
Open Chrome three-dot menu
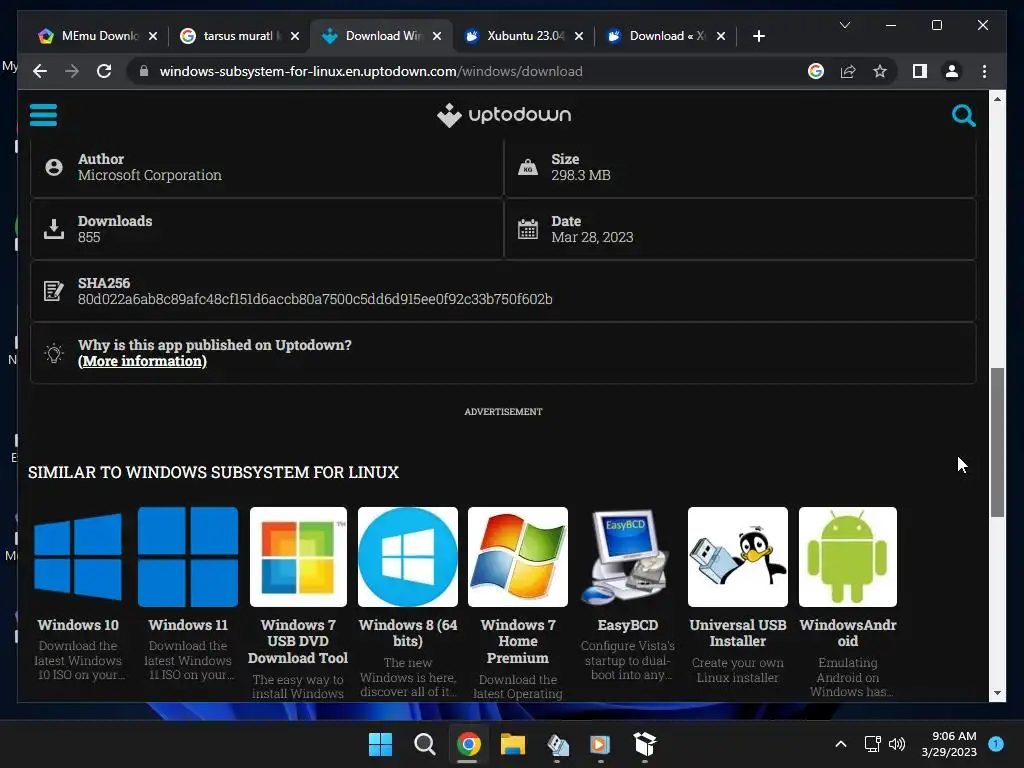coord(984,71)
